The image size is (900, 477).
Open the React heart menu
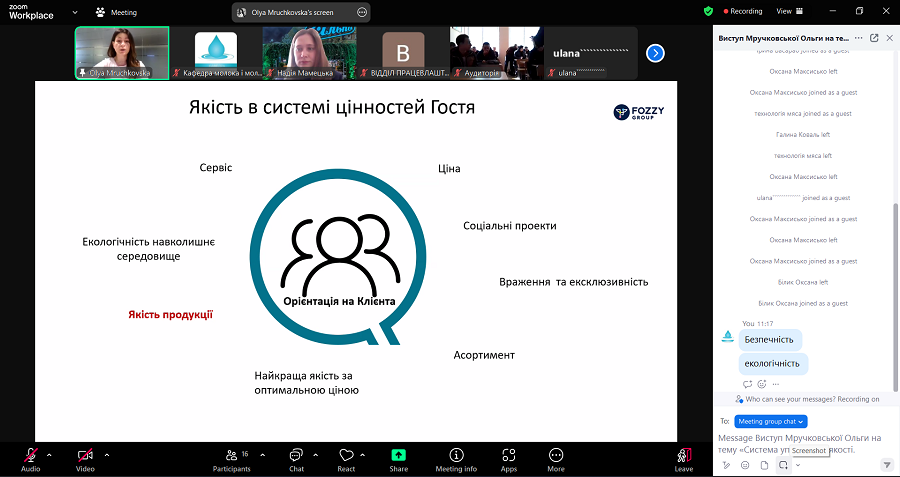[x=346, y=460]
